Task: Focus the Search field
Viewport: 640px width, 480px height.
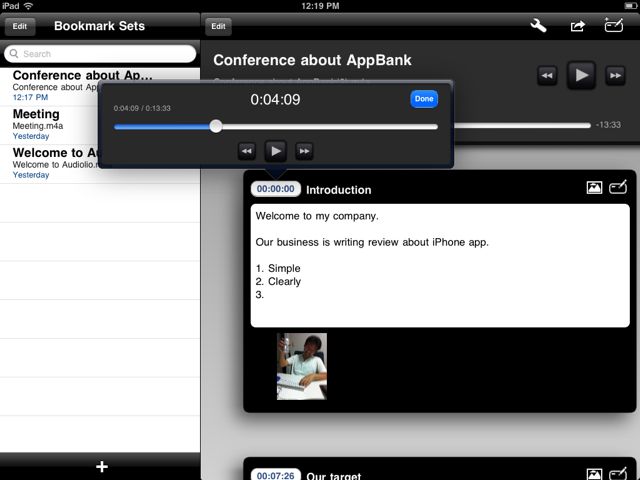Action: pyautogui.click(x=100, y=54)
